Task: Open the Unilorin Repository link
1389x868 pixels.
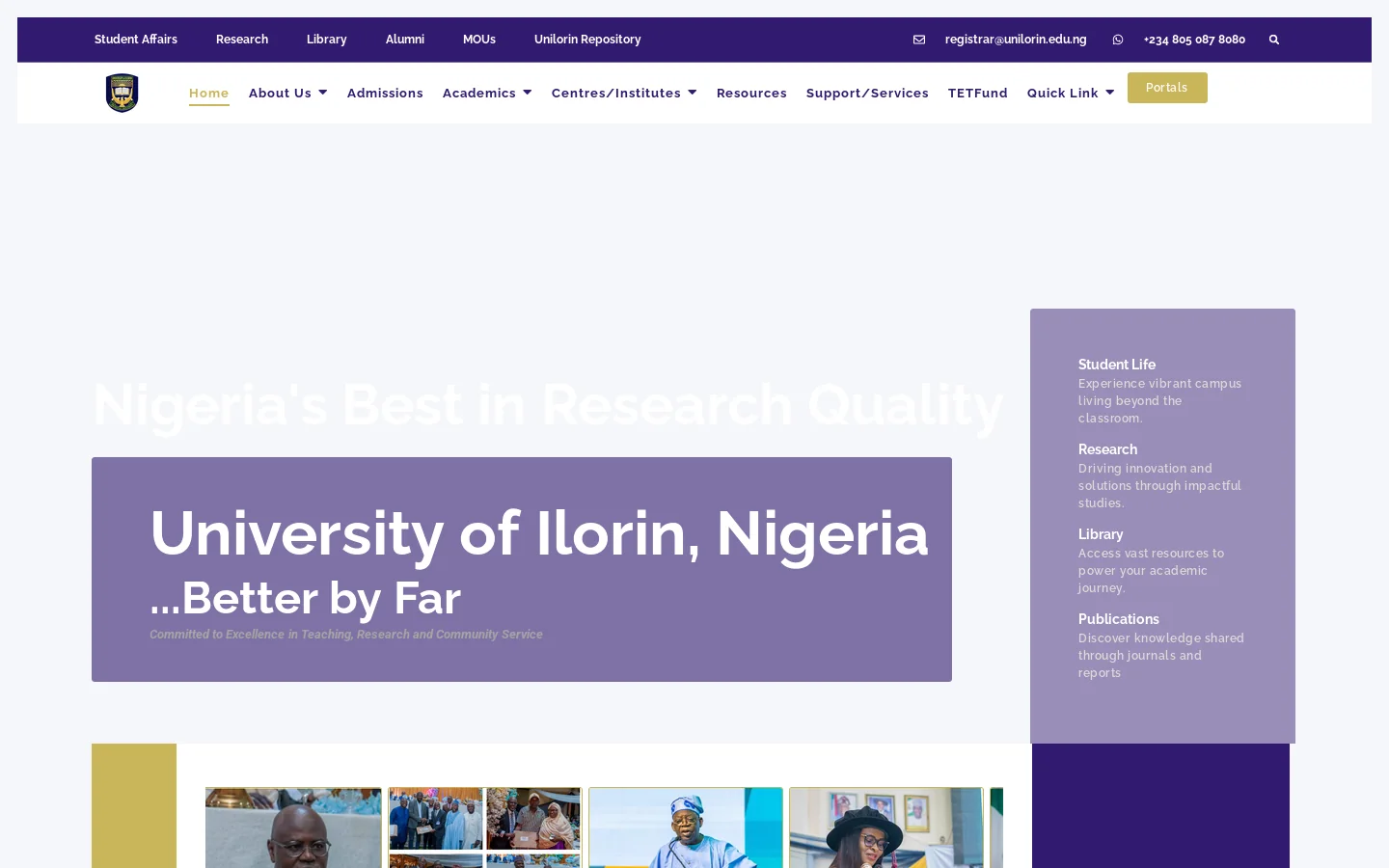Action: (587, 40)
